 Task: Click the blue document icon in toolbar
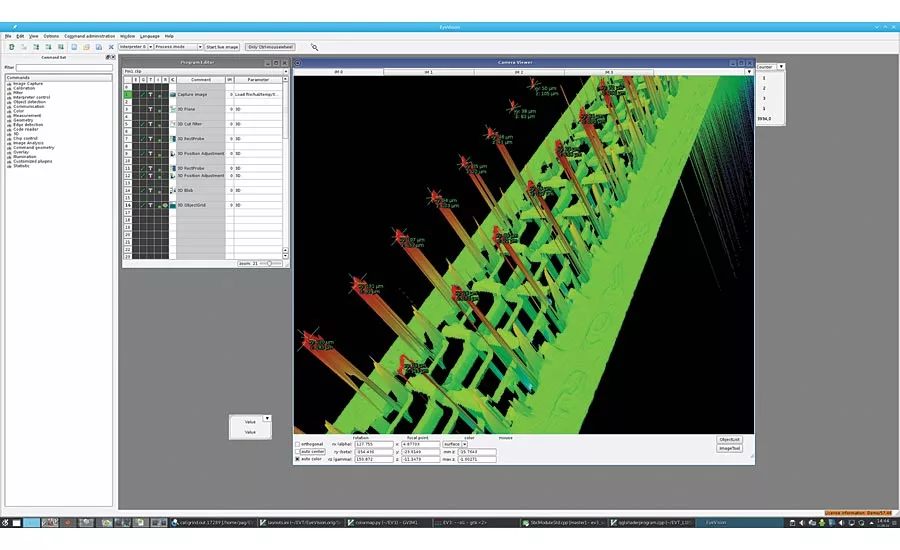[x=74, y=47]
